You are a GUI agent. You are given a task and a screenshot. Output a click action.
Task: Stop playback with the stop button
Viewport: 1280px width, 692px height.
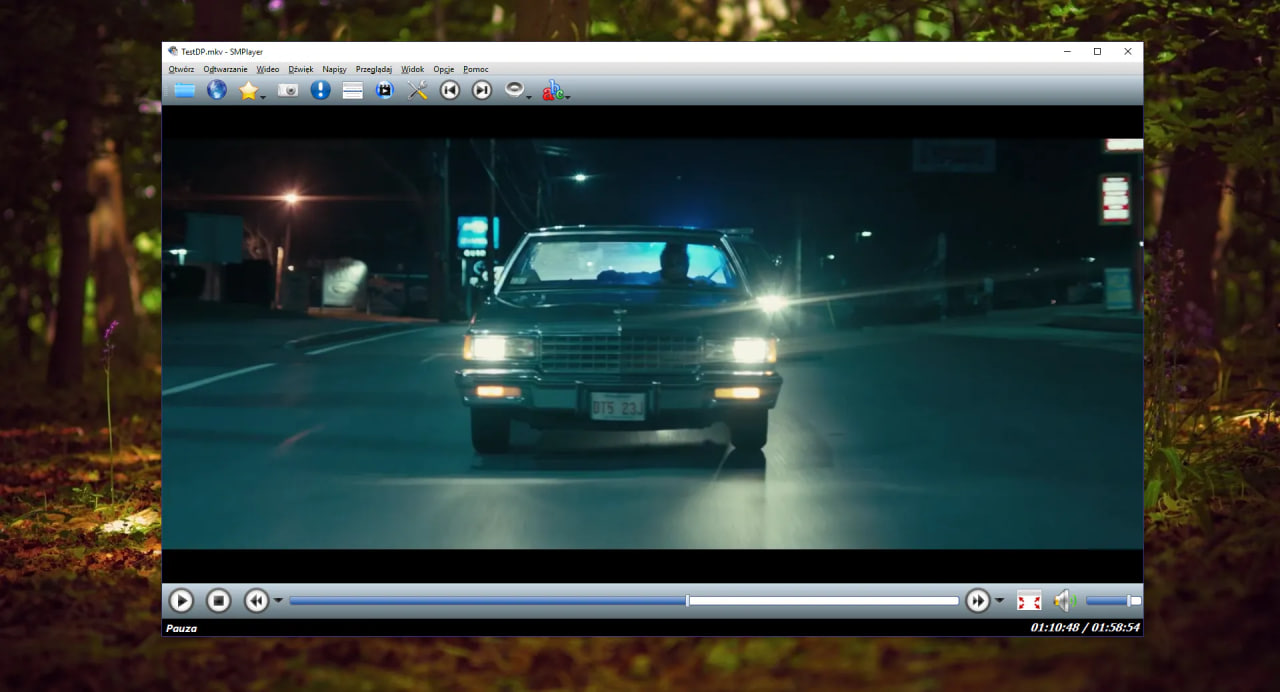pyautogui.click(x=219, y=601)
